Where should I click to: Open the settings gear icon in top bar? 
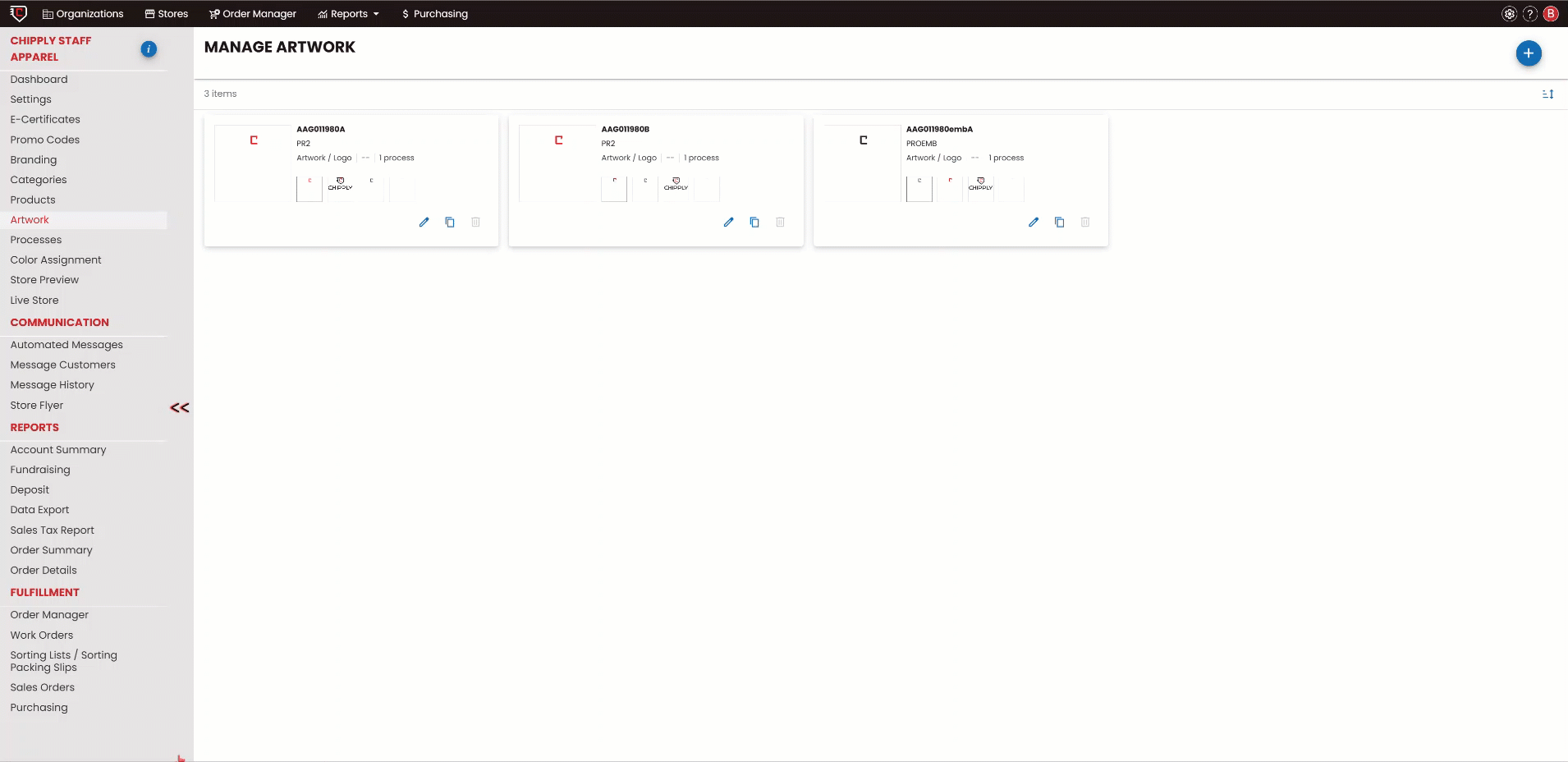[x=1509, y=14]
